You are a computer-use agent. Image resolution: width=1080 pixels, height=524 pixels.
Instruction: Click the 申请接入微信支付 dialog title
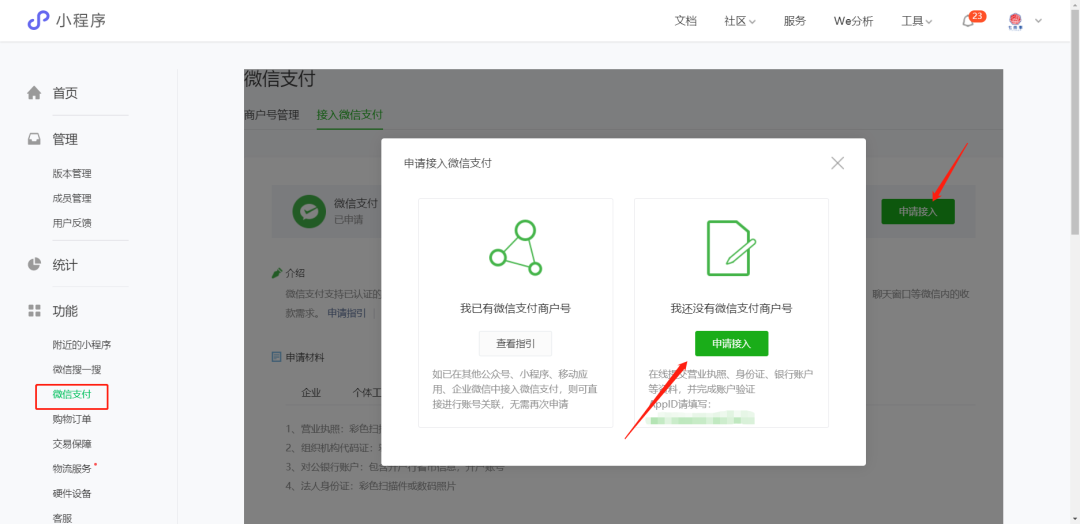pos(448,163)
